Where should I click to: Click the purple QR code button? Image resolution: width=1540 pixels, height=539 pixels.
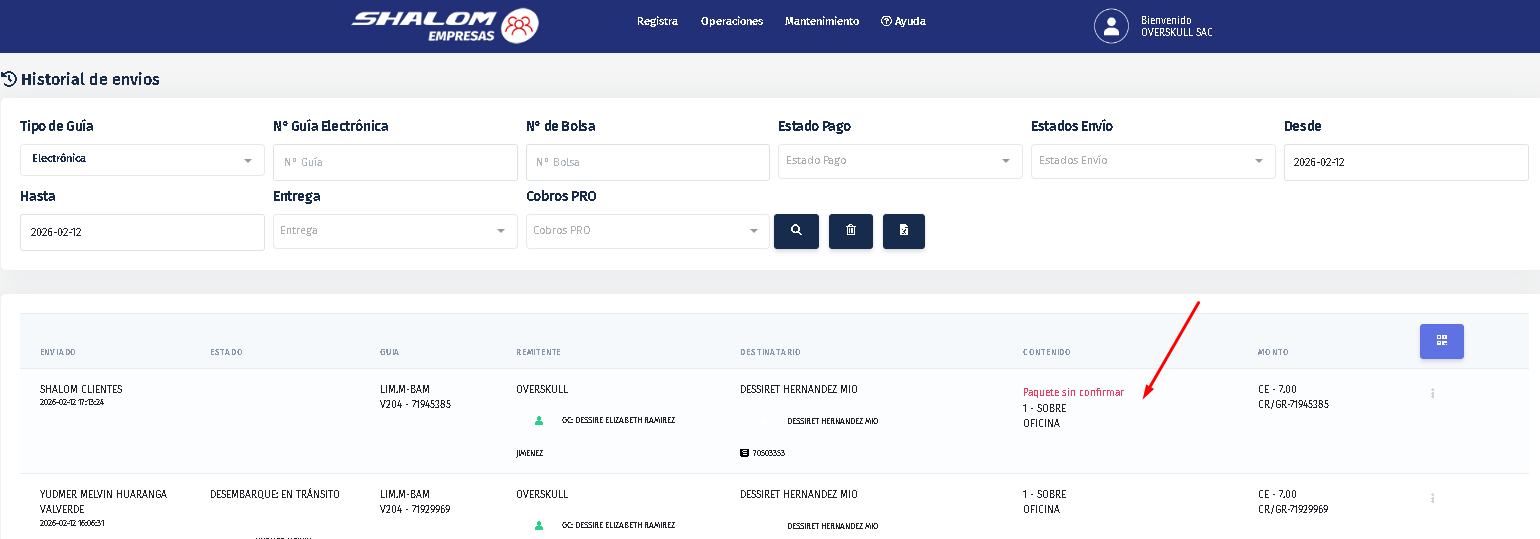click(x=1441, y=341)
